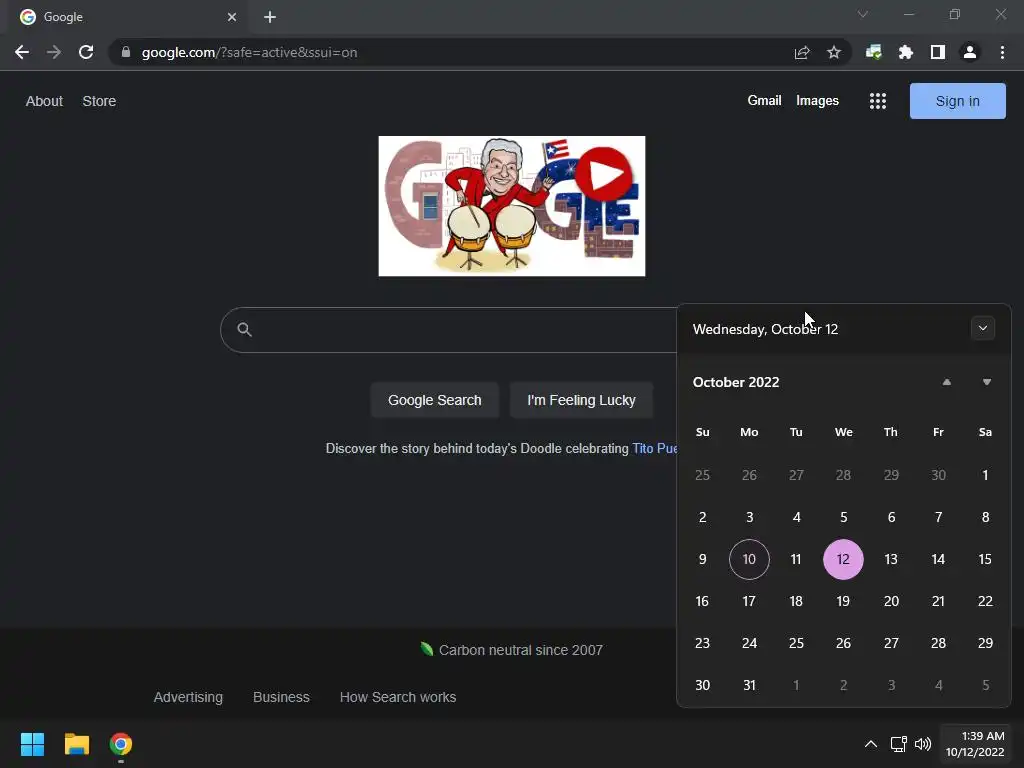Click the address bar URL
This screenshot has width=1024, height=768.
[249, 52]
